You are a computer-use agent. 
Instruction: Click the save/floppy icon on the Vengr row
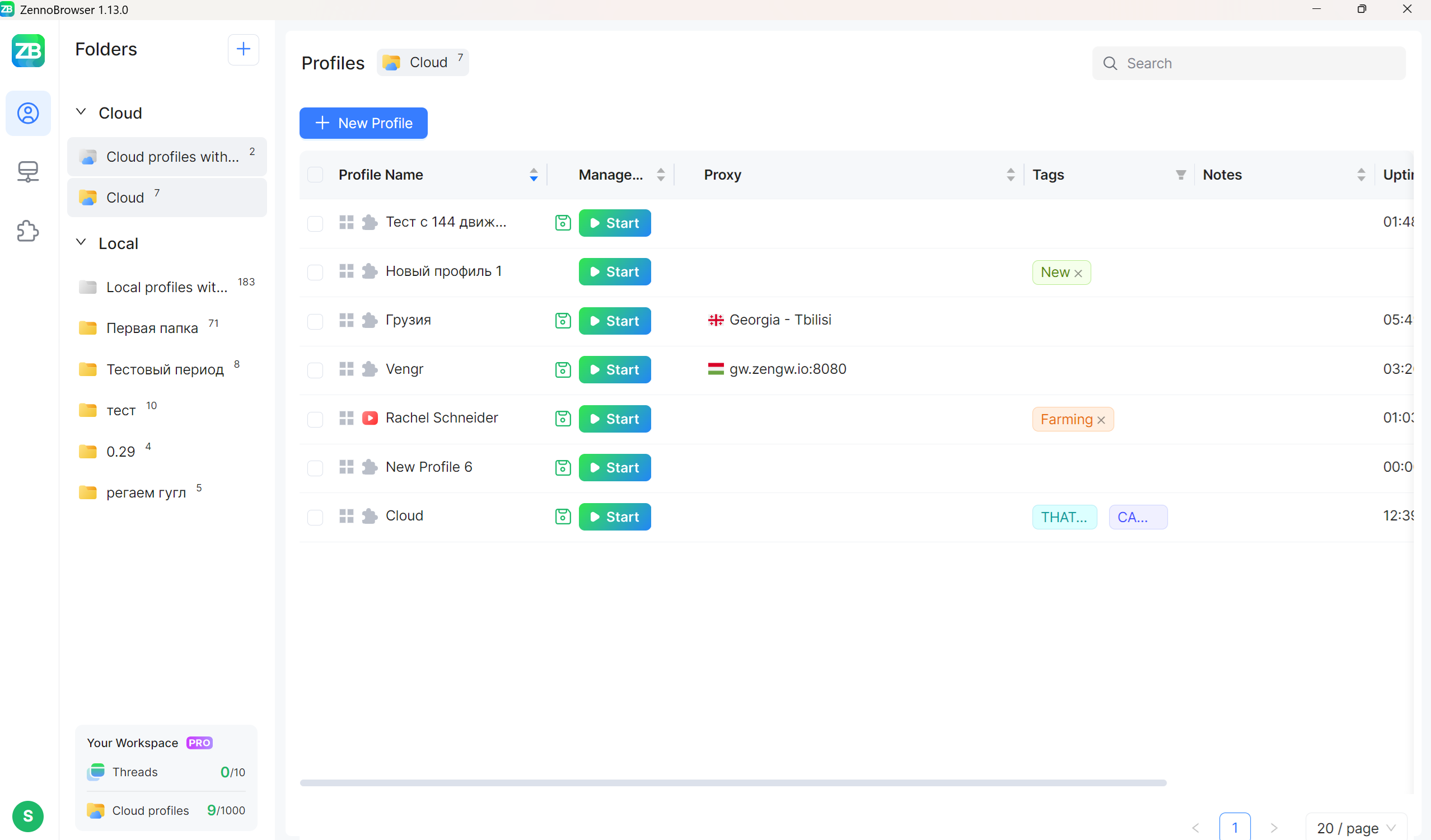[562, 369]
